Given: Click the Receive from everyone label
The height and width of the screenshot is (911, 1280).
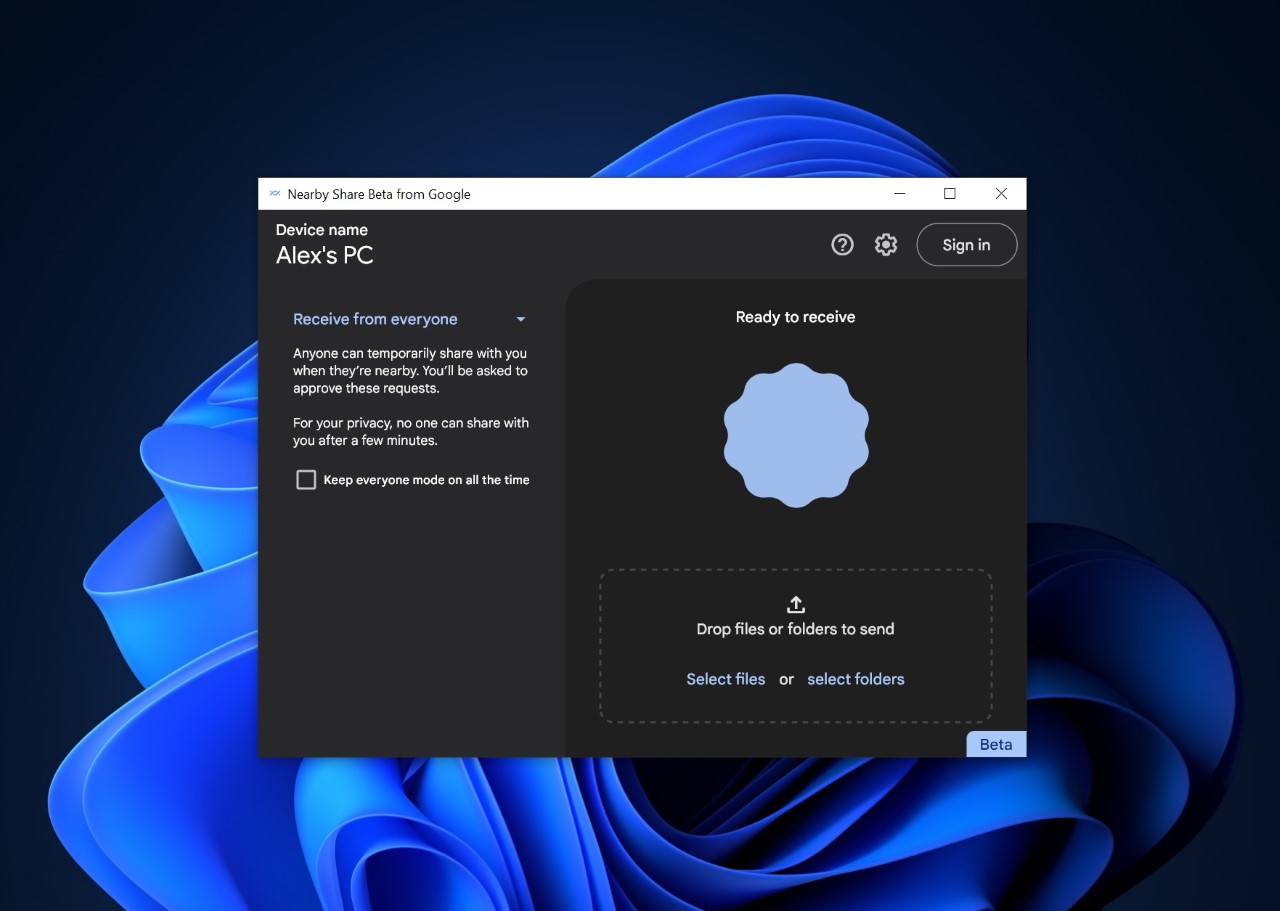Looking at the screenshot, I should pos(375,320).
